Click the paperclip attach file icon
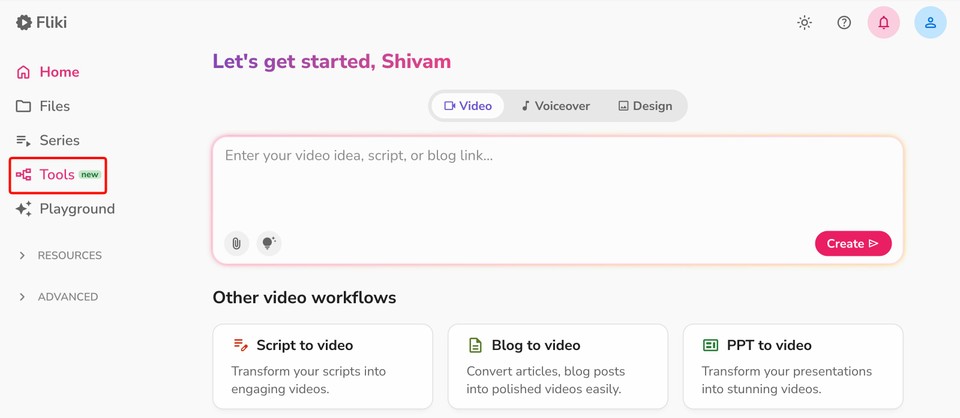Screen dimensions: 960x418 click(x=236, y=243)
